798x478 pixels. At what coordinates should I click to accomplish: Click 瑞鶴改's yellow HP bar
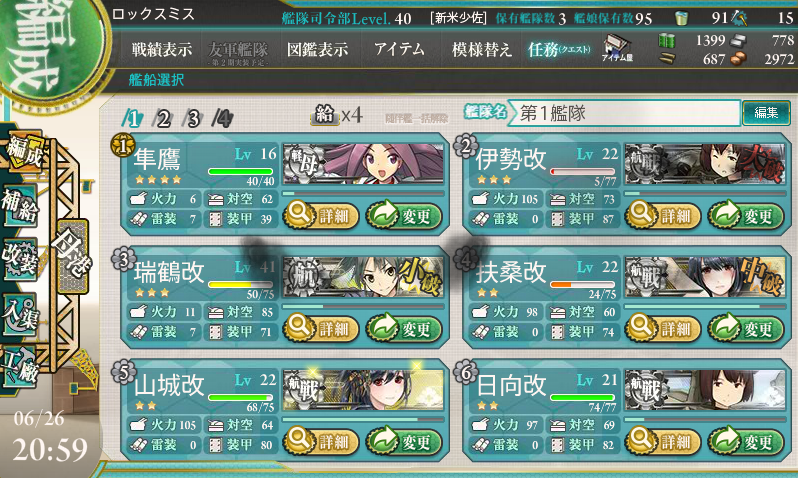coord(241,285)
